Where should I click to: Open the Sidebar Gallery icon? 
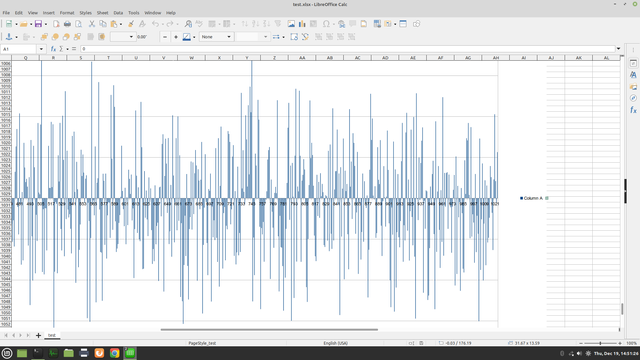click(x=633, y=87)
